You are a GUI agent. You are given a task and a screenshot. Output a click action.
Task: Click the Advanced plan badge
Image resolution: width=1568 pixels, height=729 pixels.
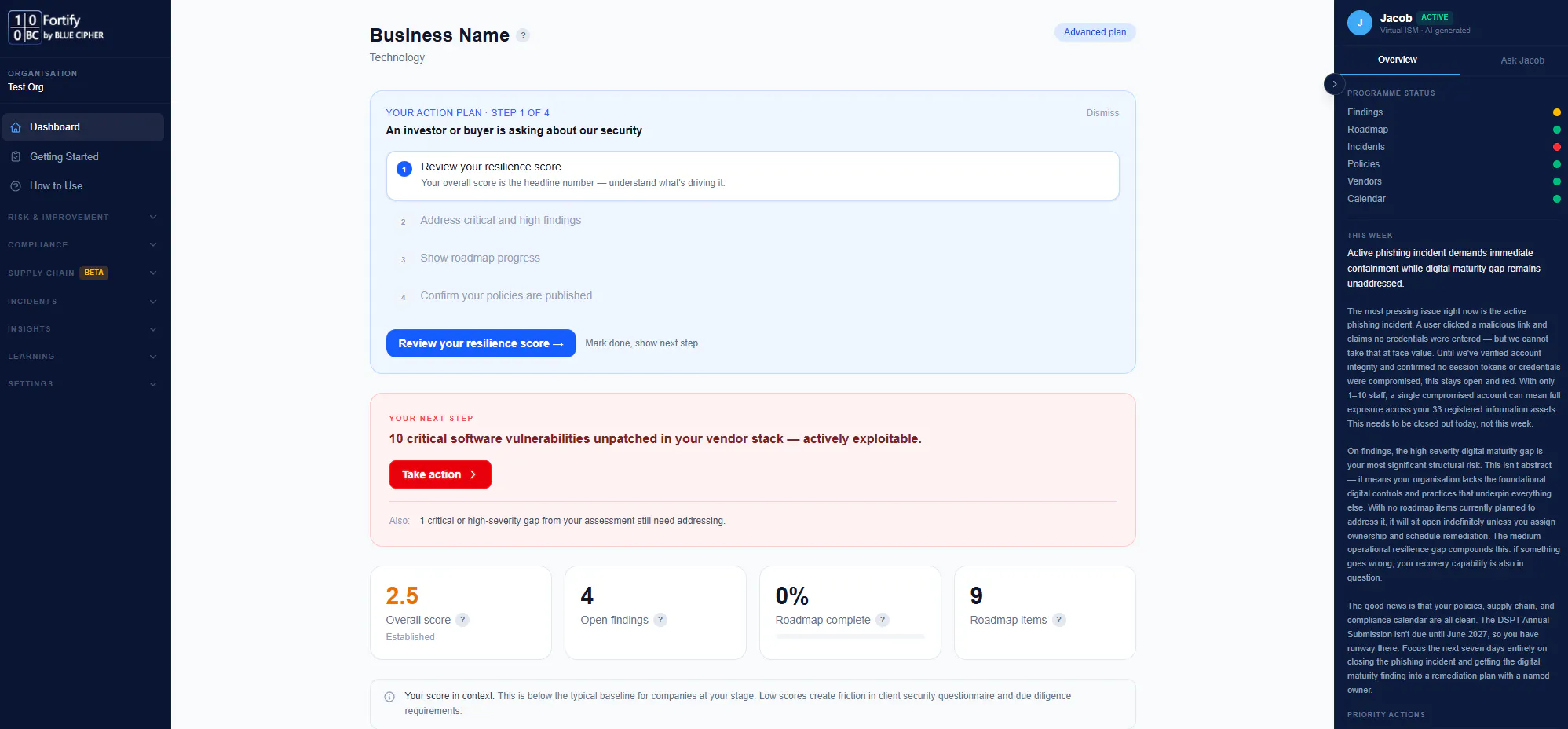tap(1095, 32)
